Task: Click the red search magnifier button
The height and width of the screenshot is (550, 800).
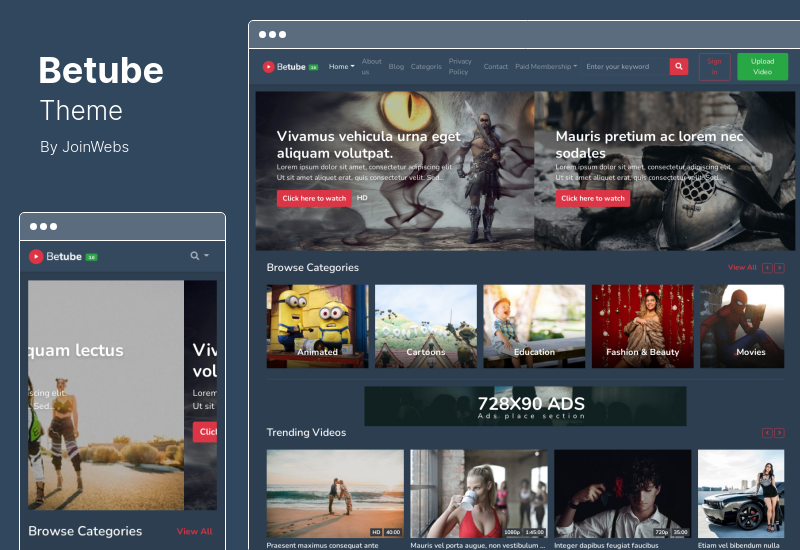Action: [679, 66]
